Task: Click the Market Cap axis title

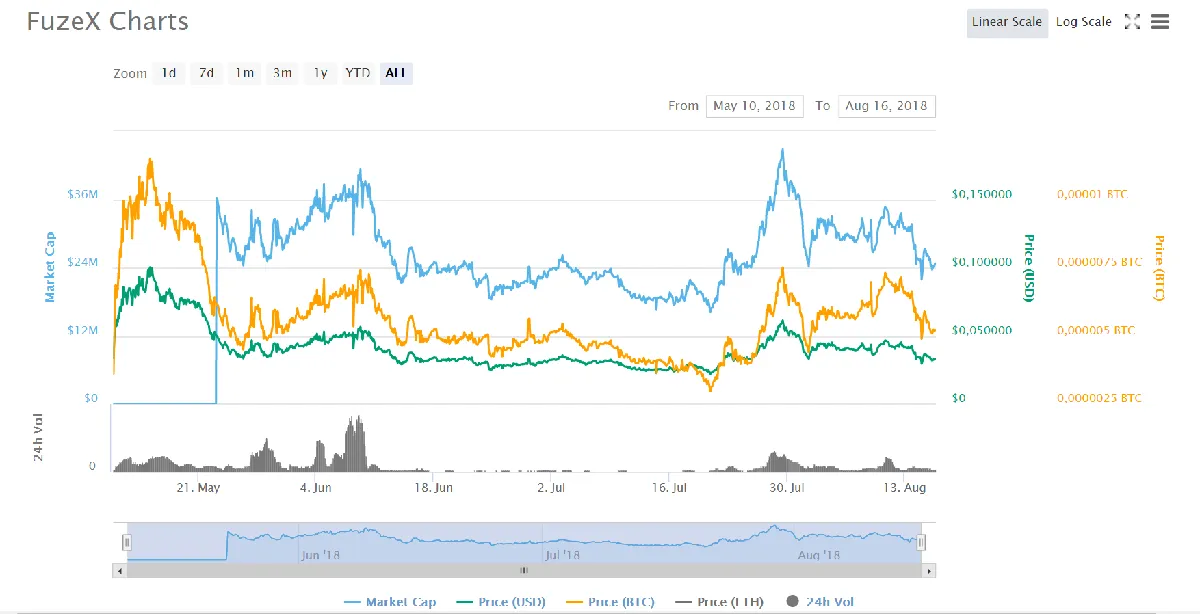Action: 50,266
